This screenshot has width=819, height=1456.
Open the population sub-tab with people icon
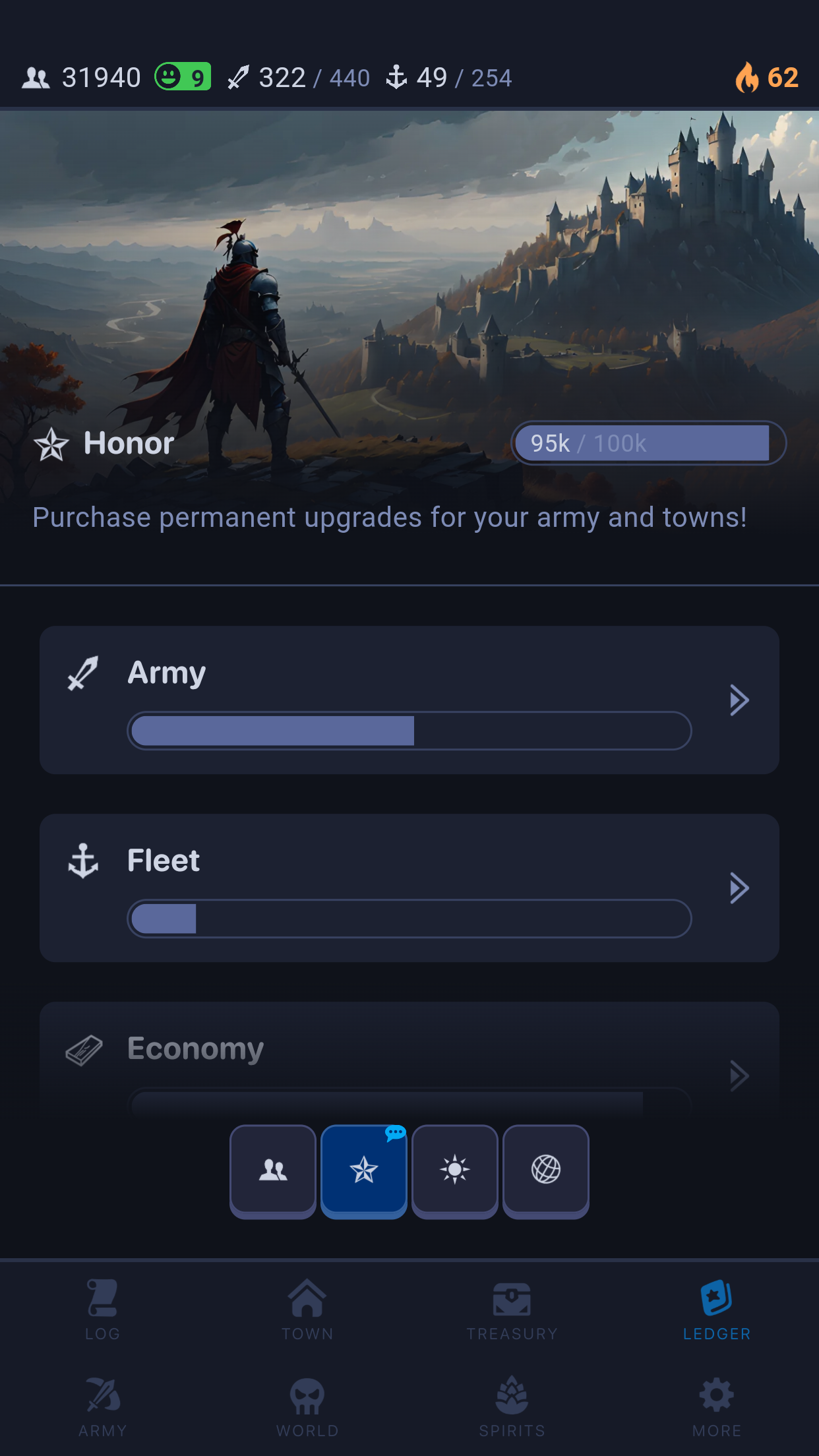pyautogui.click(x=273, y=1170)
